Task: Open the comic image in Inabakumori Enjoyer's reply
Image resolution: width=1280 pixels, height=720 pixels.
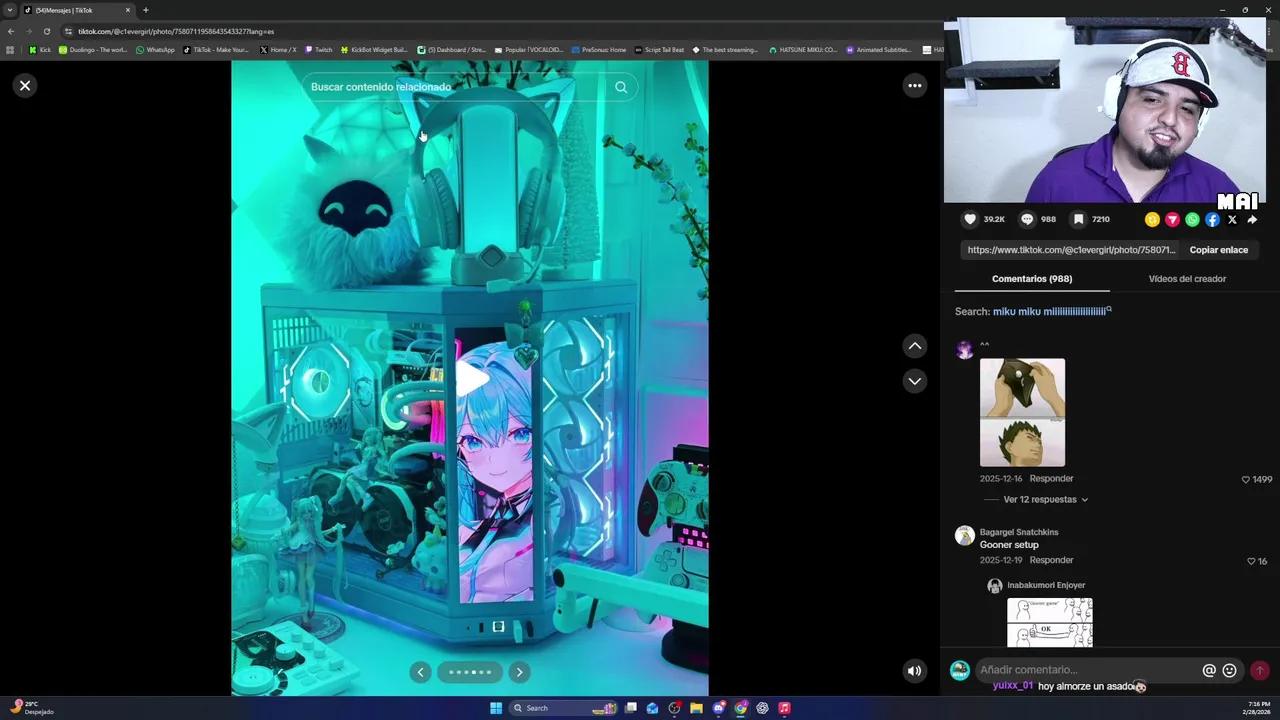Action: pos(1049,622)
